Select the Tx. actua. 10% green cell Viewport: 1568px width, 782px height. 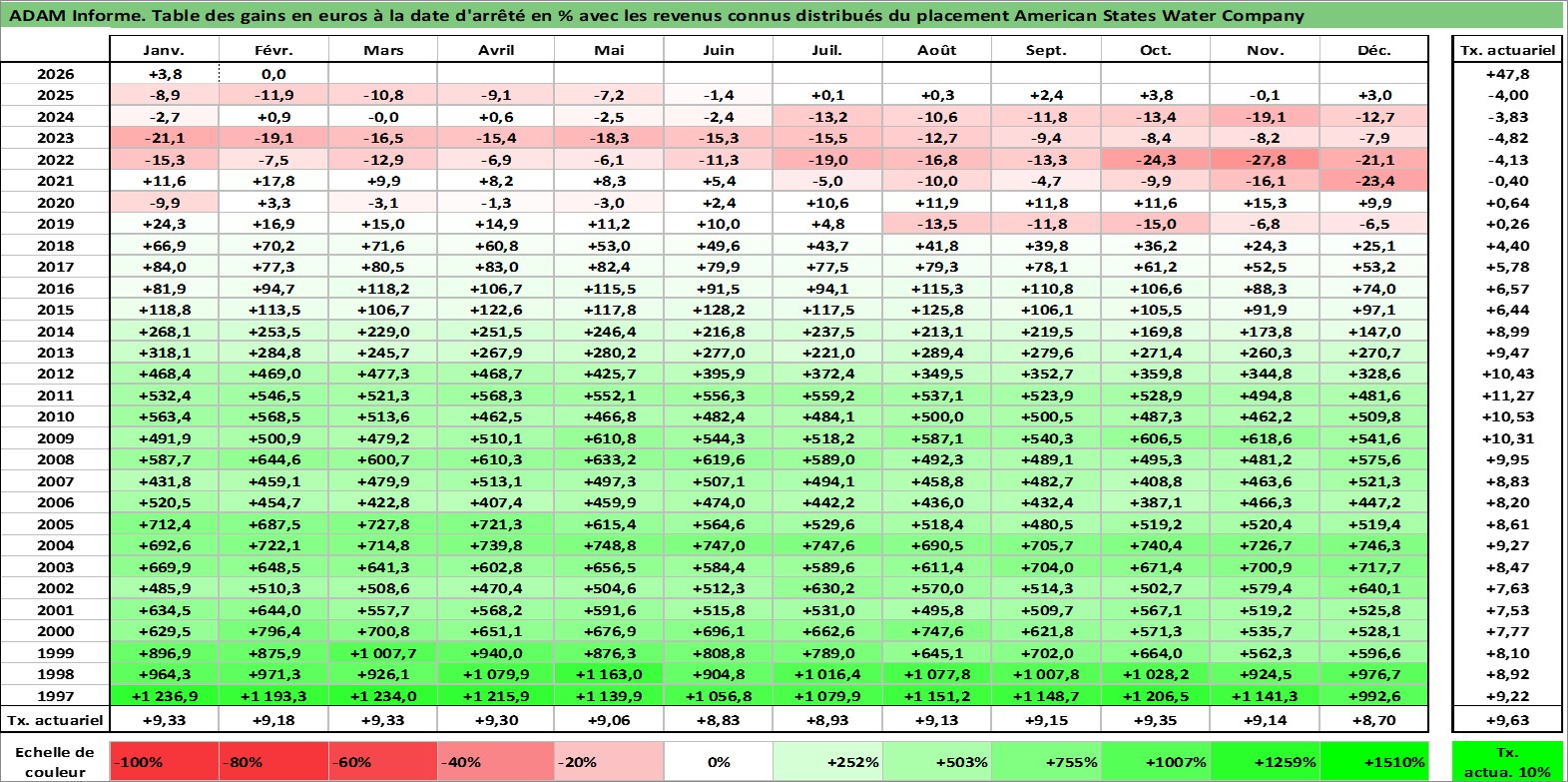pyautogui.click(x=1507, y=761)
